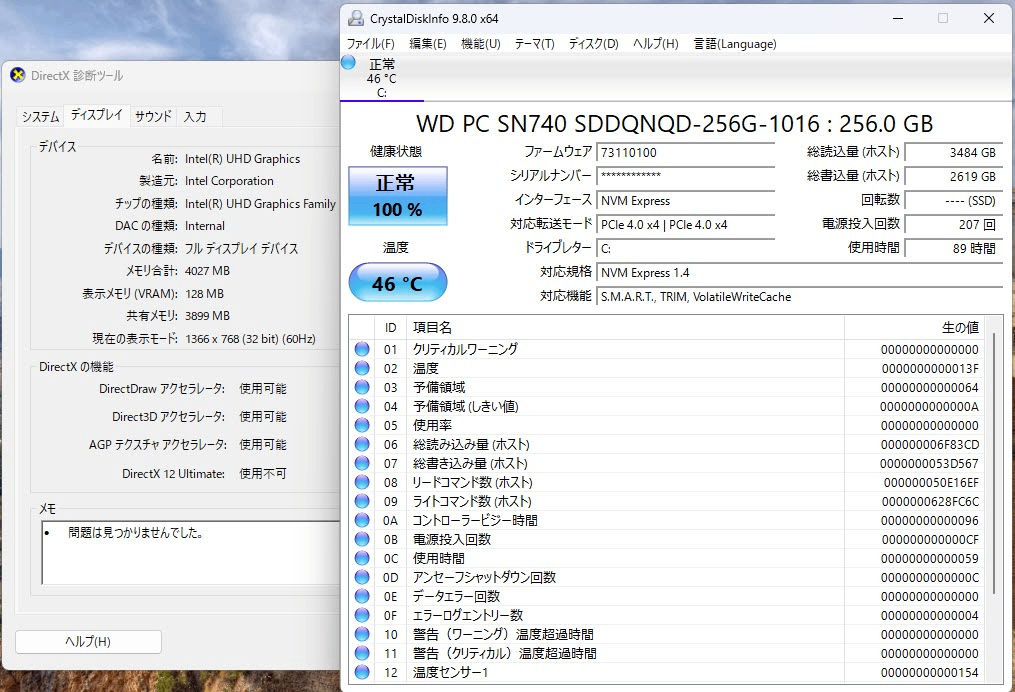
Task: Open the 言語(Language) menu
Action: [x=735, y=43]
